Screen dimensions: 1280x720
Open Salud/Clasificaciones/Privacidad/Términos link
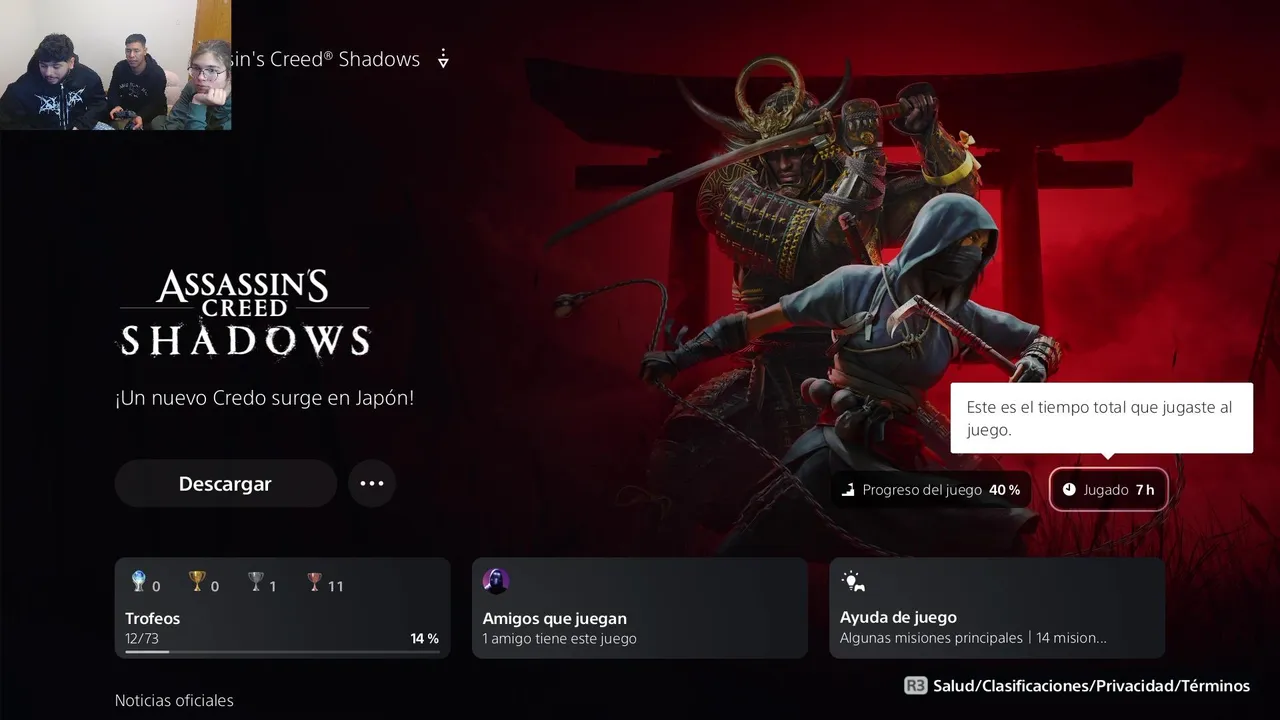click(x=1091, y=686)
